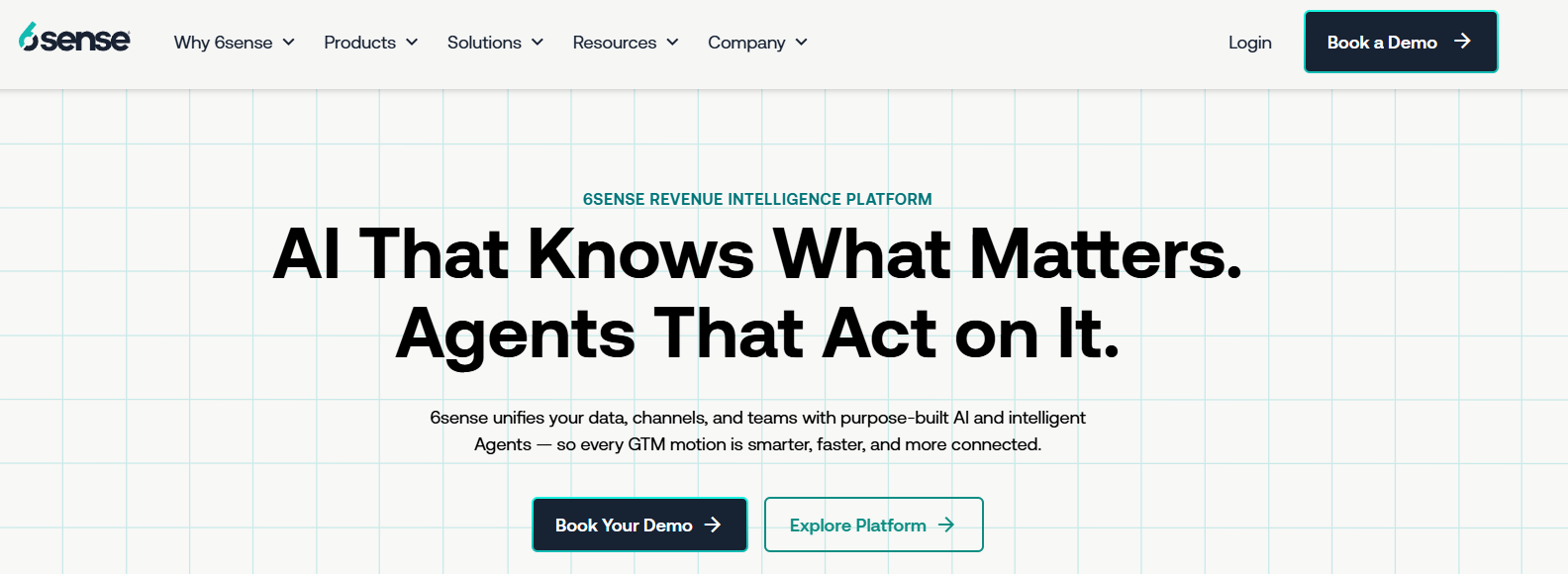The width and height of the screenshot is (1568, 574).
Task: Click the 6sense logo
Action: tap(74, 38)
